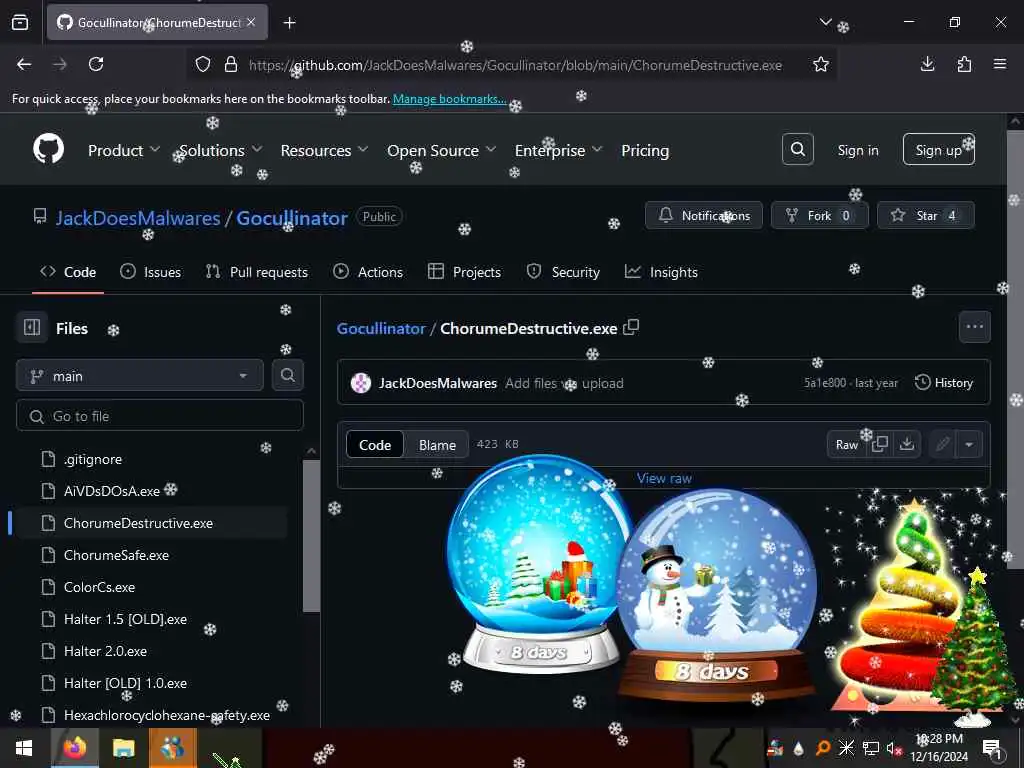This screenshot has height=768, width=1024.
Task: Open Windows Start menu
Action: click(x=24, y=748)
